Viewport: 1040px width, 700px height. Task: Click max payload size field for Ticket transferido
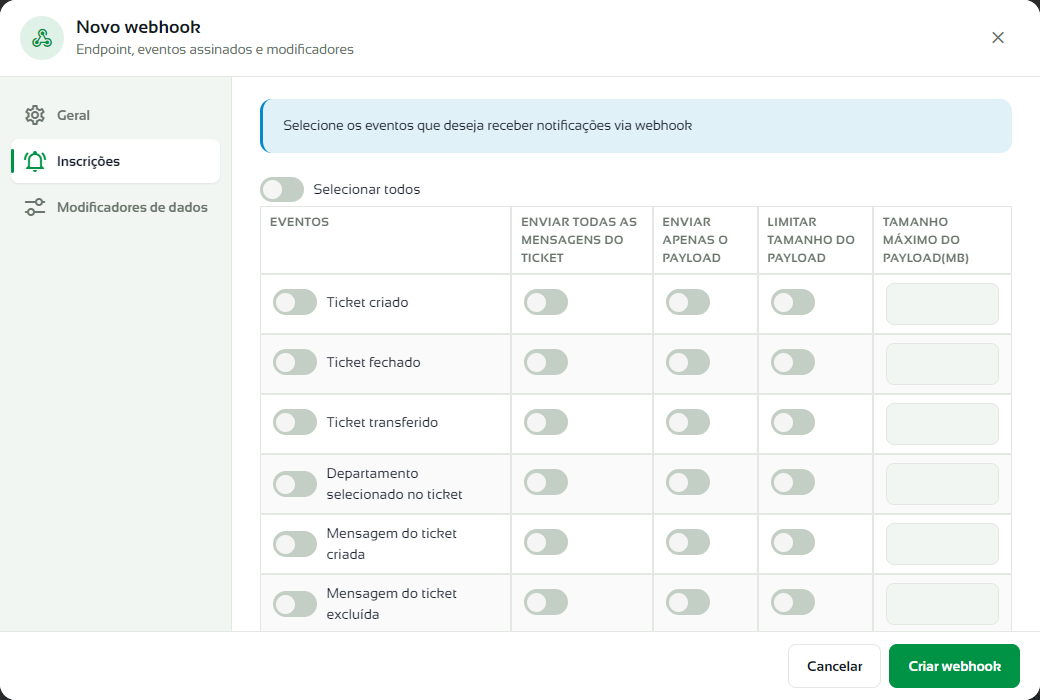pyautogui.click(x=942, y=424)
